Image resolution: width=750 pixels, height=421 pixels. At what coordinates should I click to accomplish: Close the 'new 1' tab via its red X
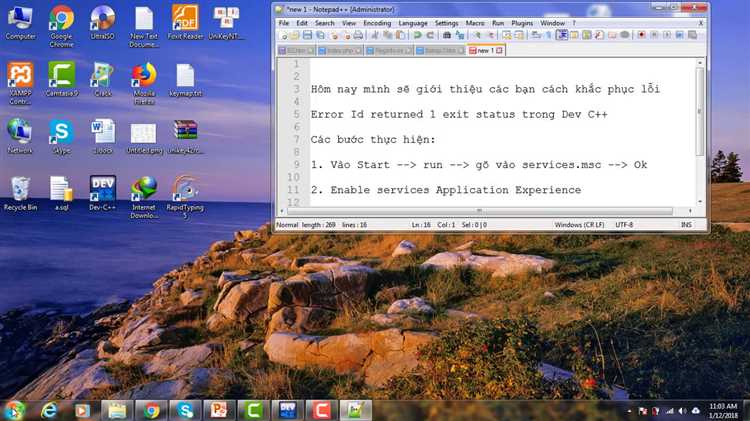tap(499, 51)
